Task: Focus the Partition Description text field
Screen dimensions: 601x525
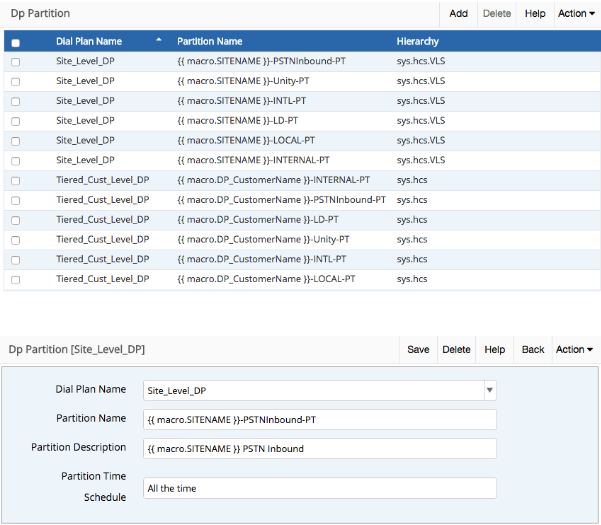Action: point(319,449)
